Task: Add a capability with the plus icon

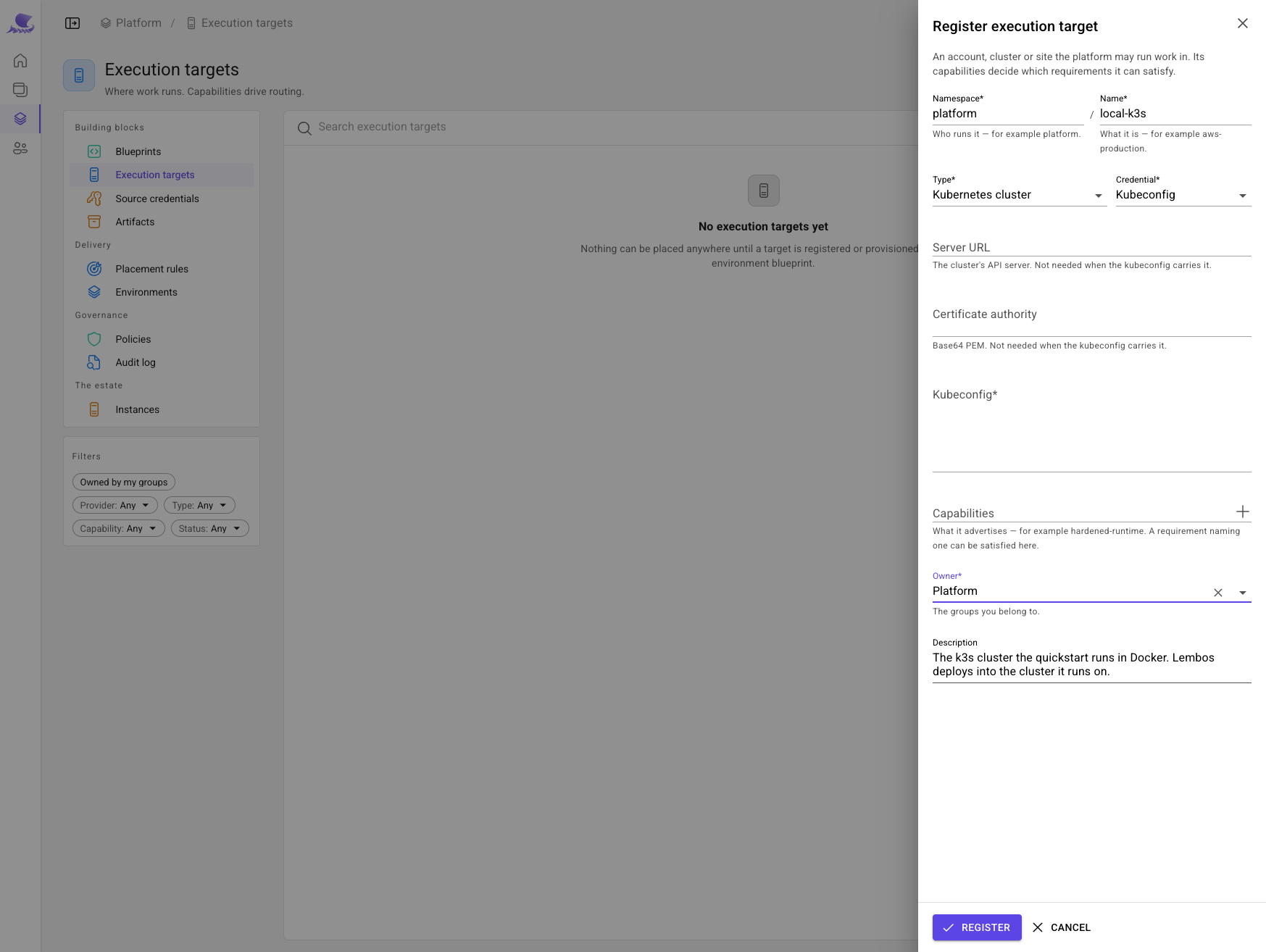Action: tap(1243, 512)
